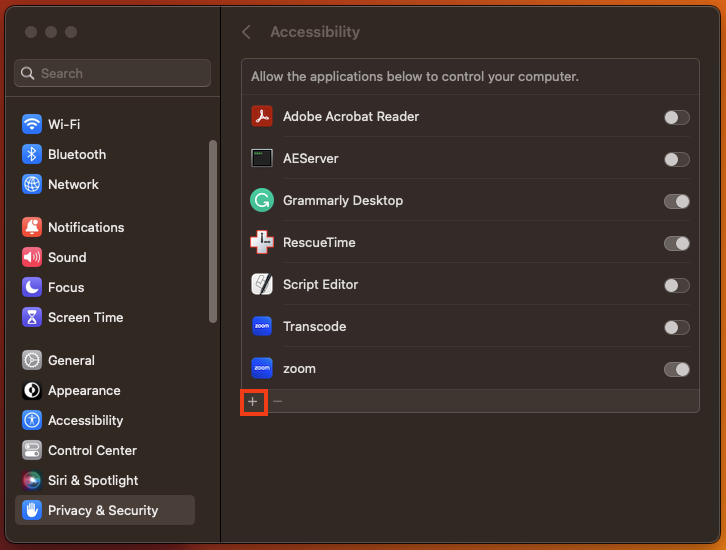This screenshot has height=550, width=726.
Task: Select the AEServer row label
Action: [x=311, y=158]
